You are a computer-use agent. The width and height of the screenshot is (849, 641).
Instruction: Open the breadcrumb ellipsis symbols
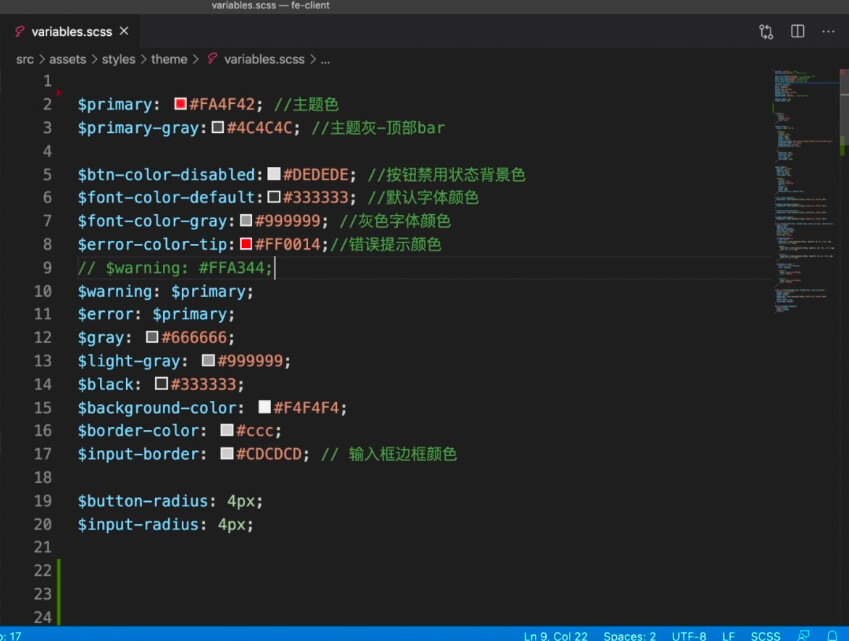pyautogui.click(x=325, y=60)
